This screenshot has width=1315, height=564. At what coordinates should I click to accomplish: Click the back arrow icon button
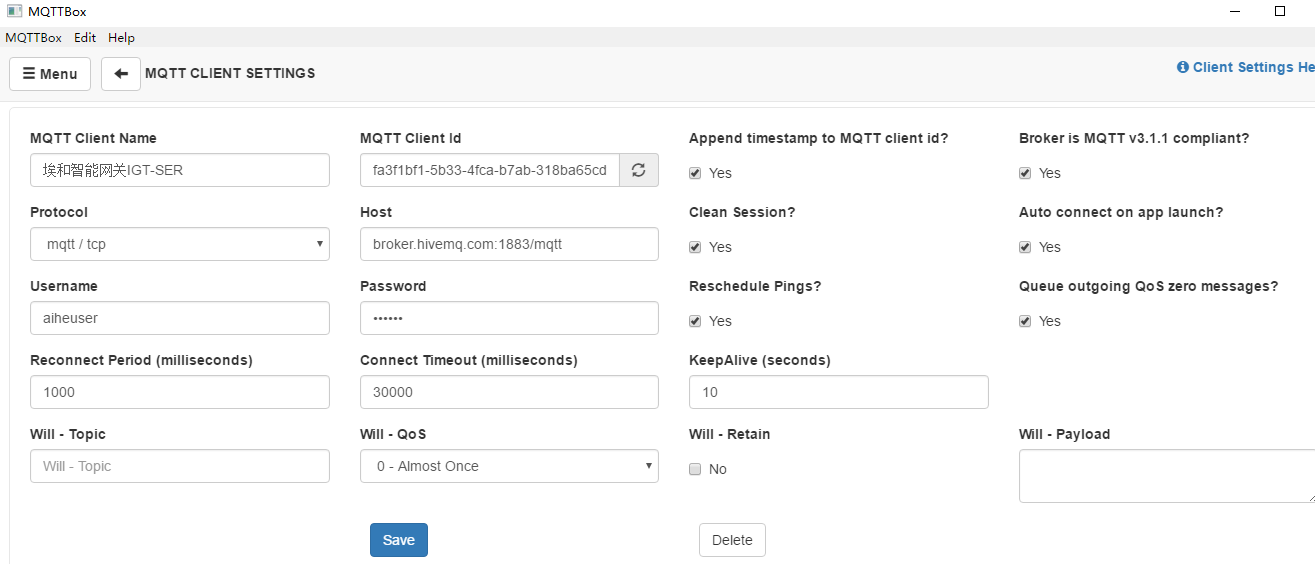click(x=121, y=74)
